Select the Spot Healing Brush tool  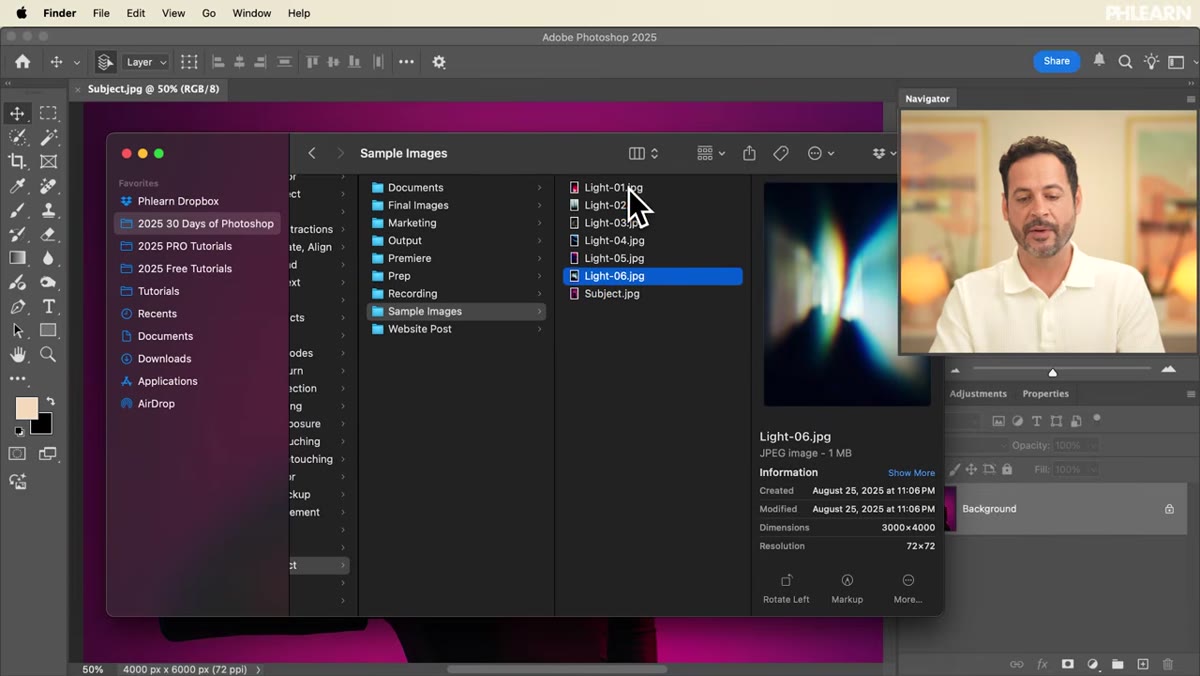48,186
